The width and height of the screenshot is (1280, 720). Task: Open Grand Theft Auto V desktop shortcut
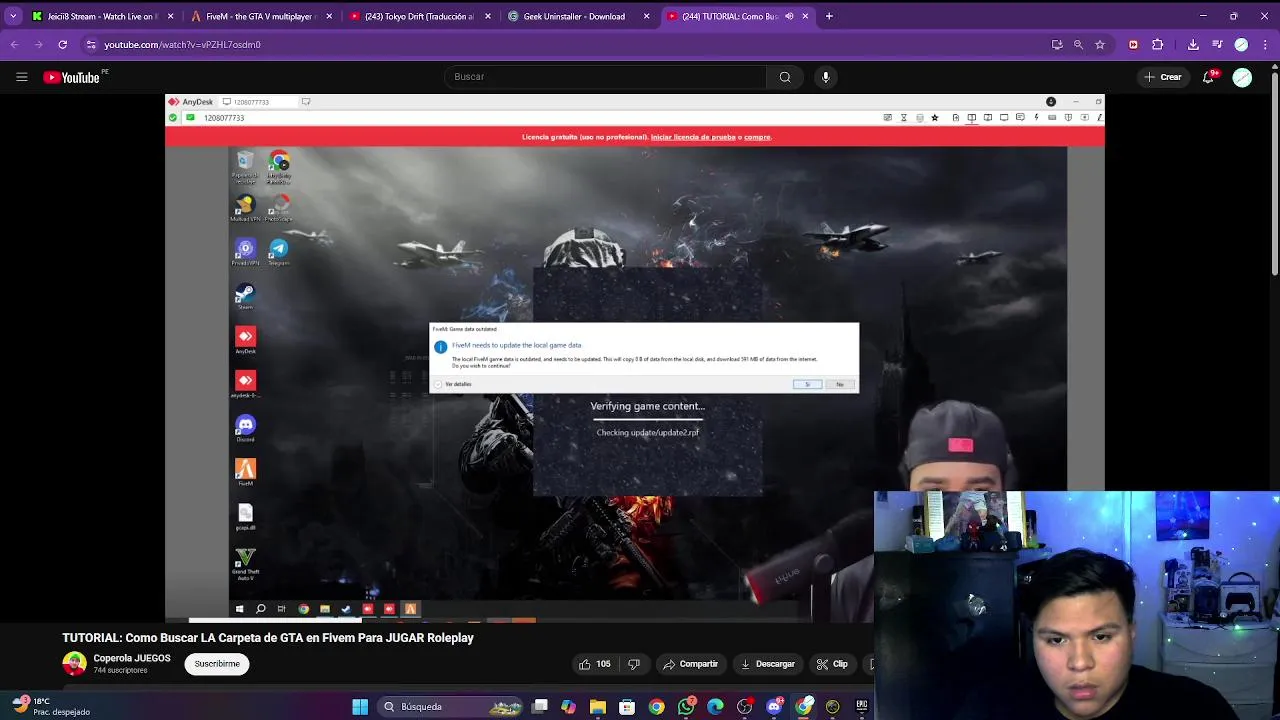click(x=245, y=563)
